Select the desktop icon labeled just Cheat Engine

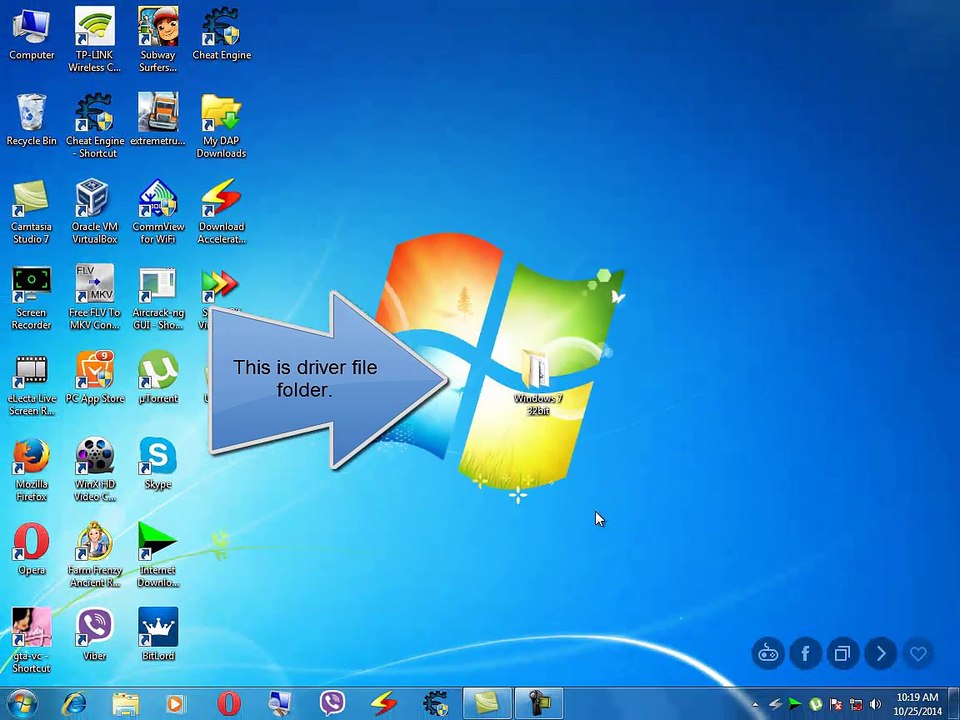(222, 34)
